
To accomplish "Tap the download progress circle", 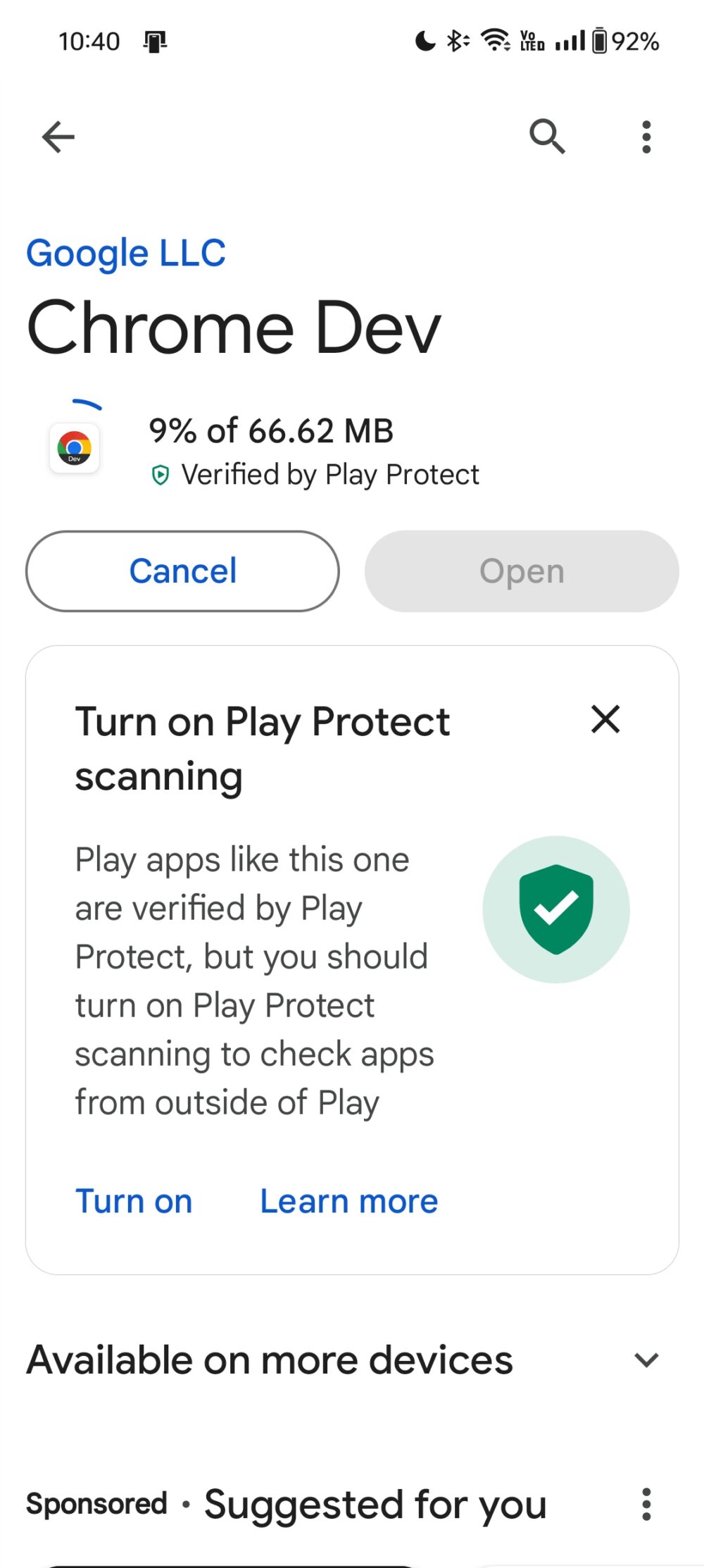I will pyautogui.click(x=84, y=404).
